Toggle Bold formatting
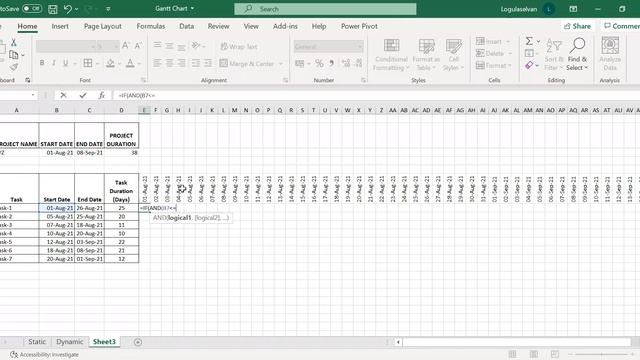 coord(42,63)
